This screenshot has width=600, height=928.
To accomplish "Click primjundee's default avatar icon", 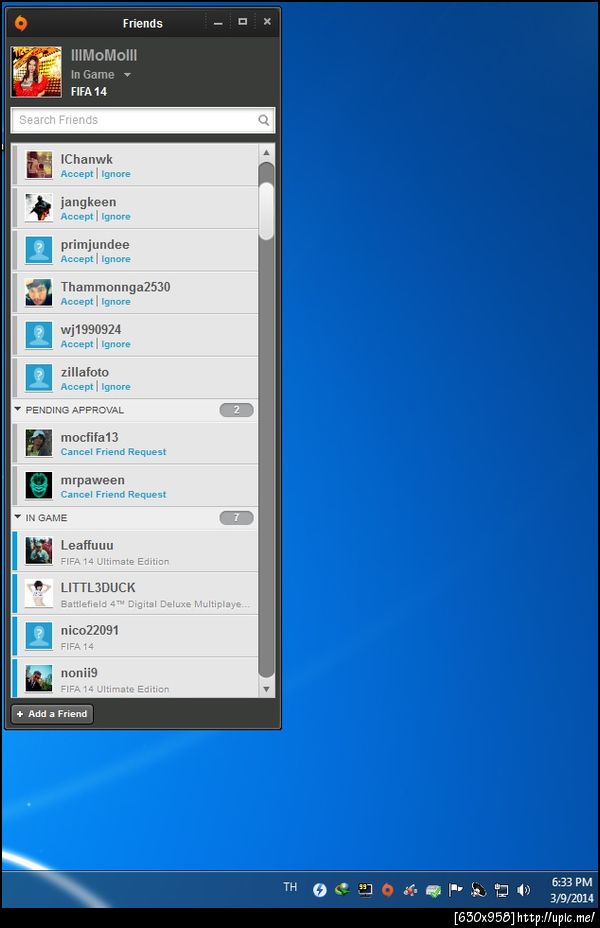I will tap(38, 250).
